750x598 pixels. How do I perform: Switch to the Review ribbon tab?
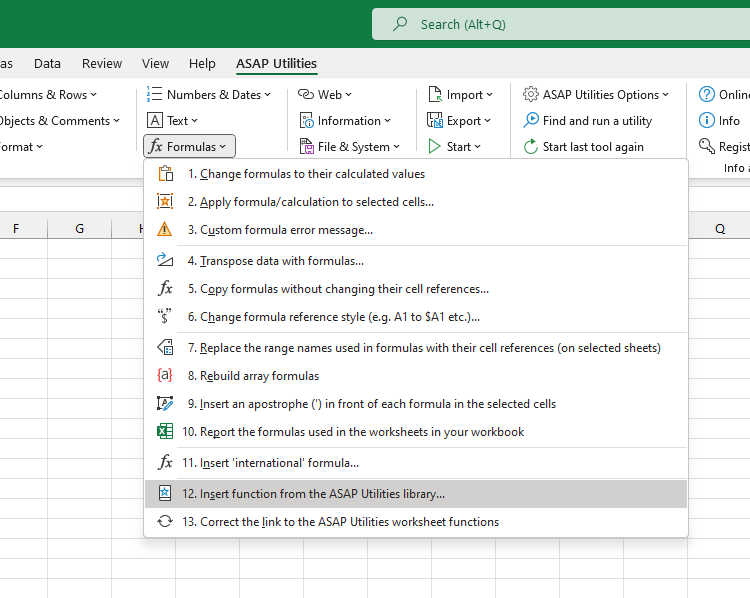click(102, 64)
